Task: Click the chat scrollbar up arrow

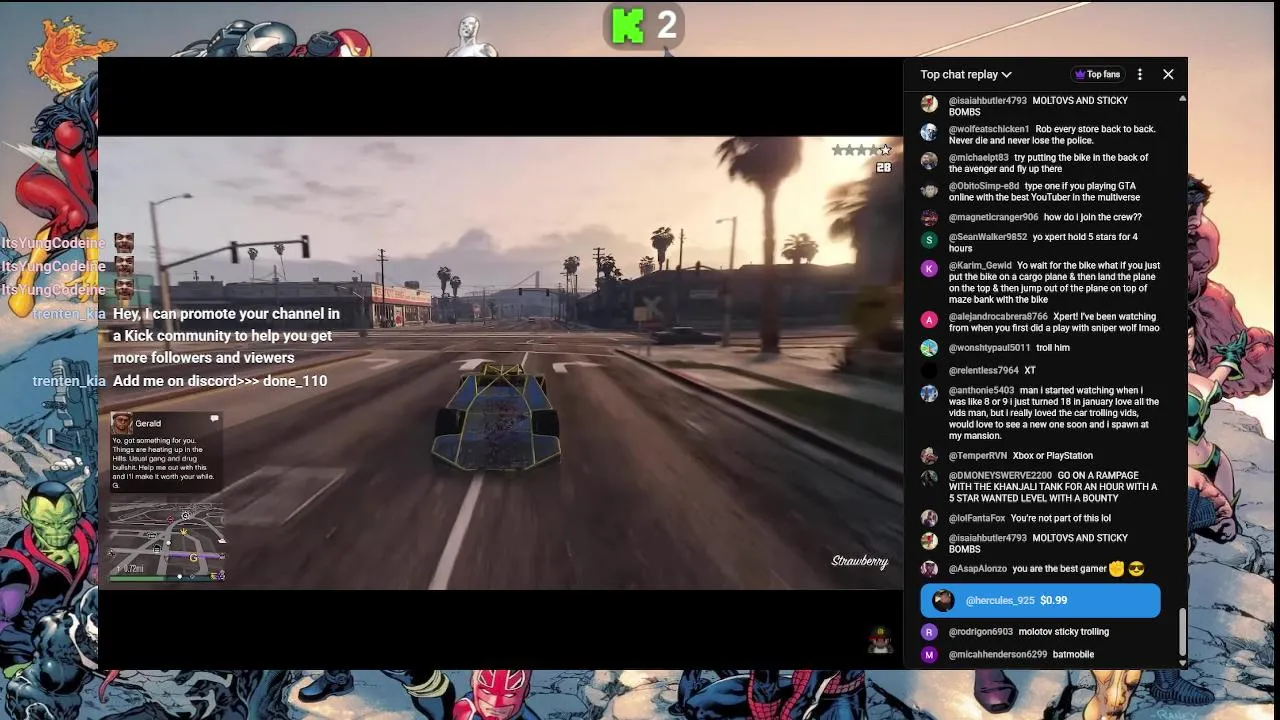Action: coord(1183,98)
